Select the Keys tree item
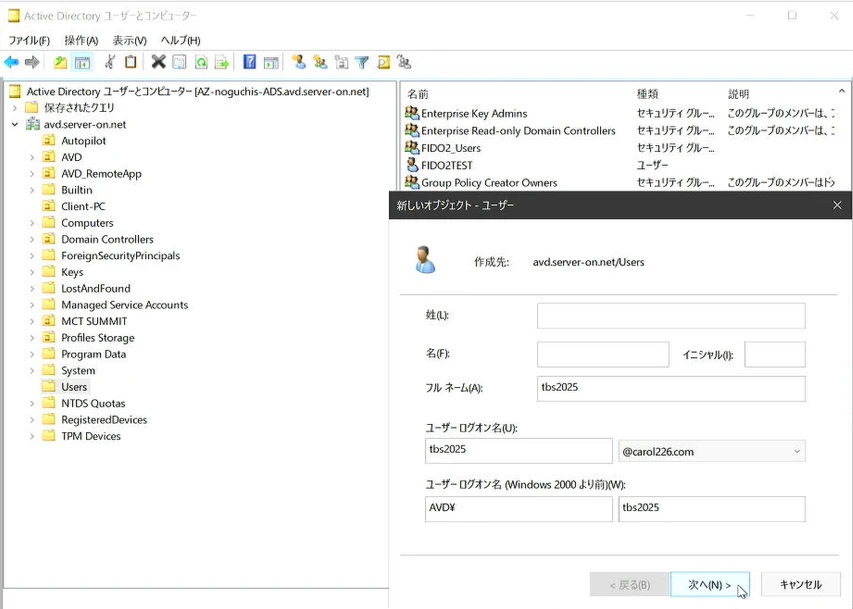 72,272
